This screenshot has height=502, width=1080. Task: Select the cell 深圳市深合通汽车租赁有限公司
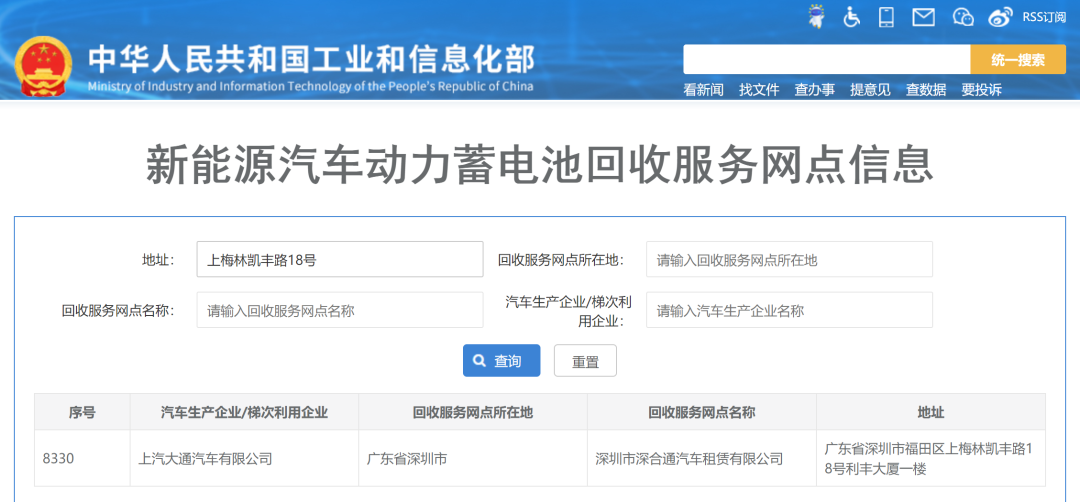pos(702,458)
